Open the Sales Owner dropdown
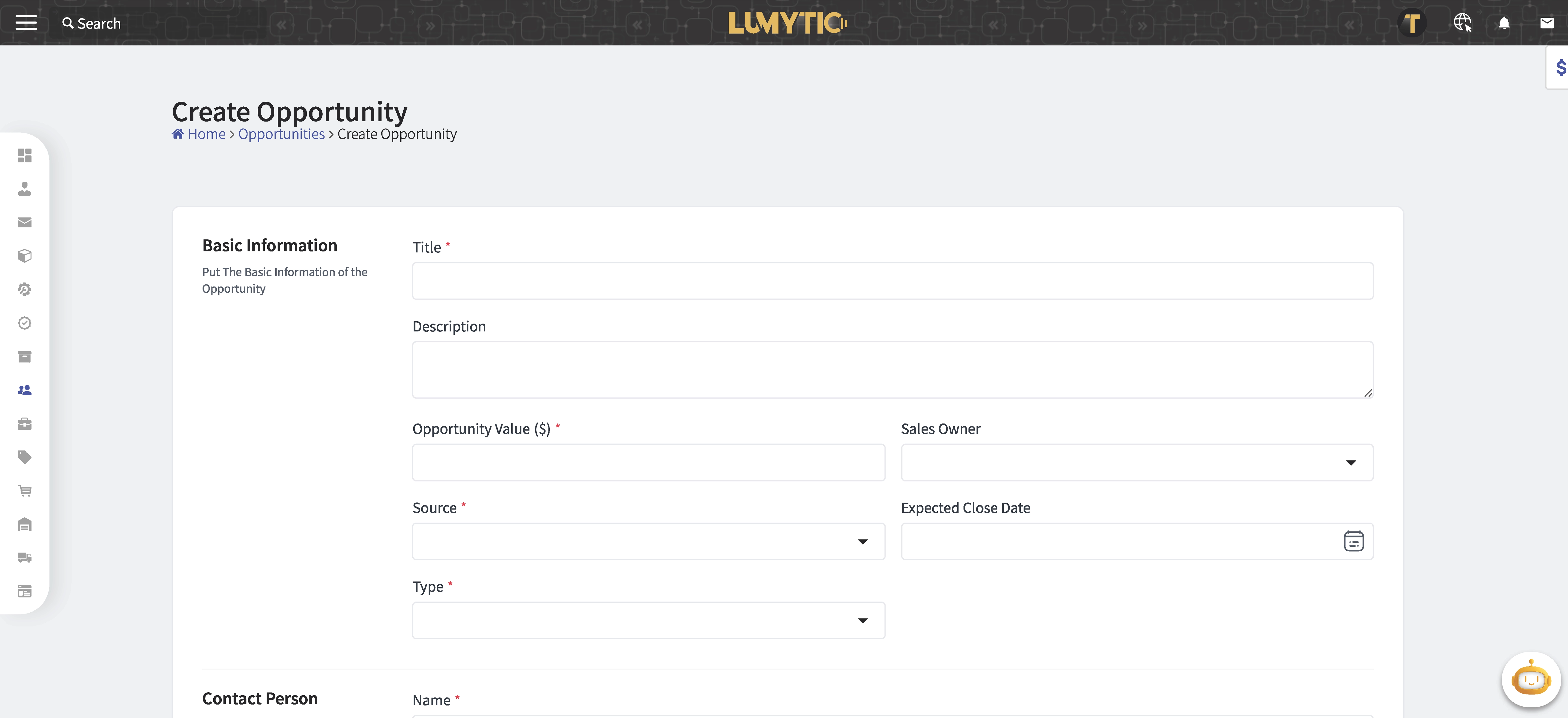 click(x=1351, y=462)
